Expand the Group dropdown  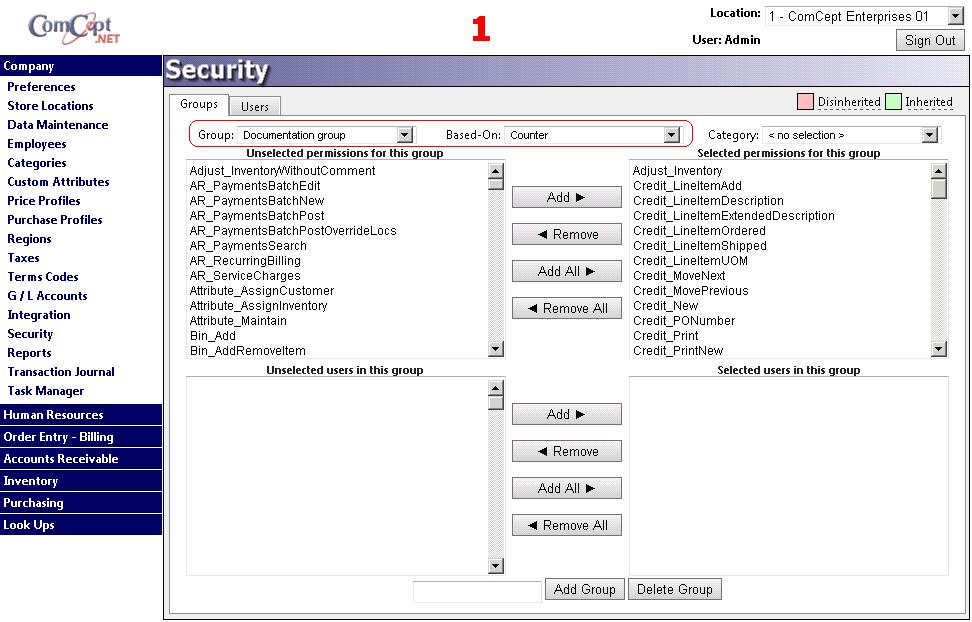pos(404,135)
